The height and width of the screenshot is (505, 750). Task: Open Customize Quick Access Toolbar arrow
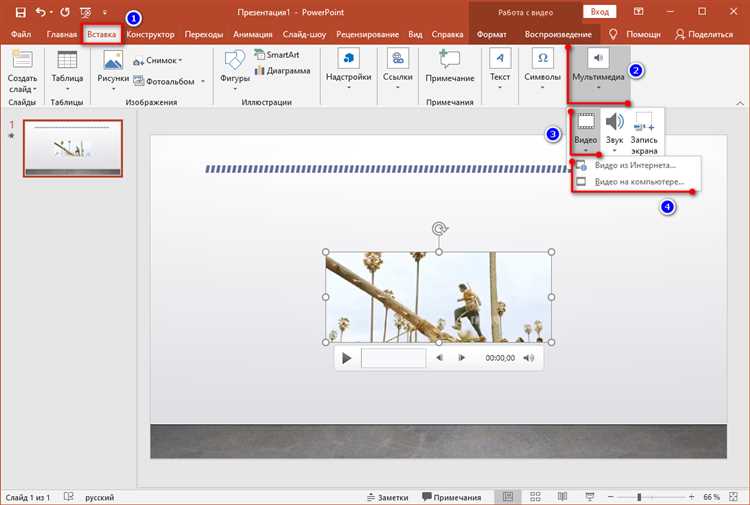(105, 13)
